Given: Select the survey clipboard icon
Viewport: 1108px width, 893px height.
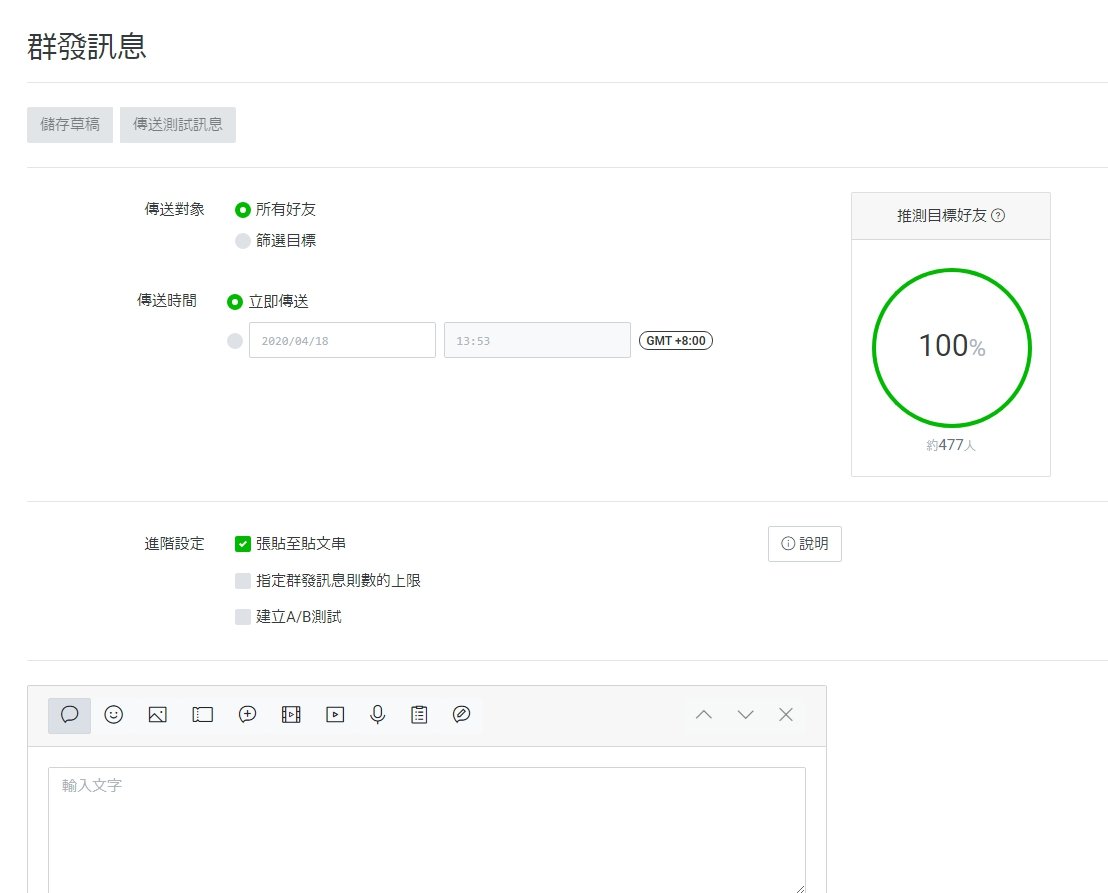Looking at the screenshot, I should point(419,715).
